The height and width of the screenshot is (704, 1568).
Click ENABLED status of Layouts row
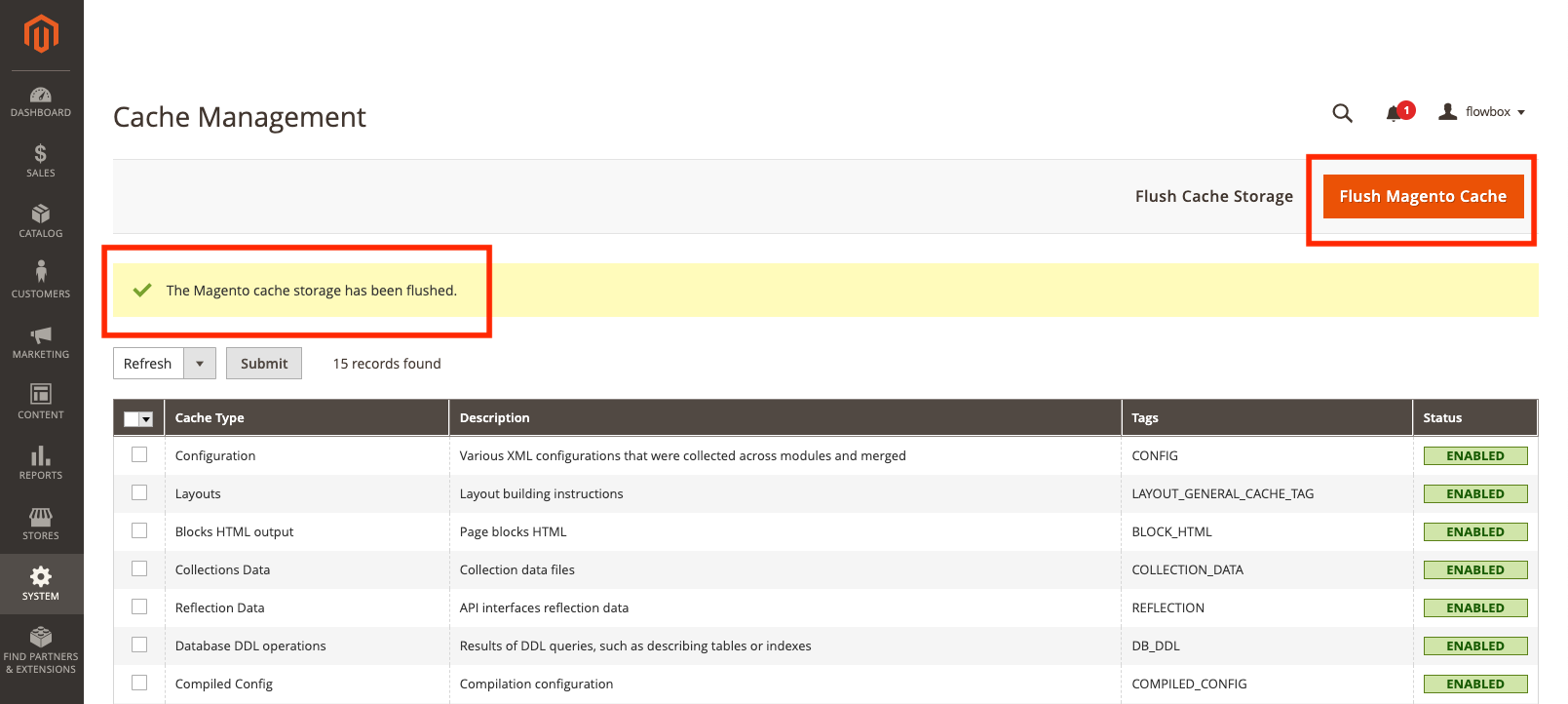click(x=1475, y=493)
